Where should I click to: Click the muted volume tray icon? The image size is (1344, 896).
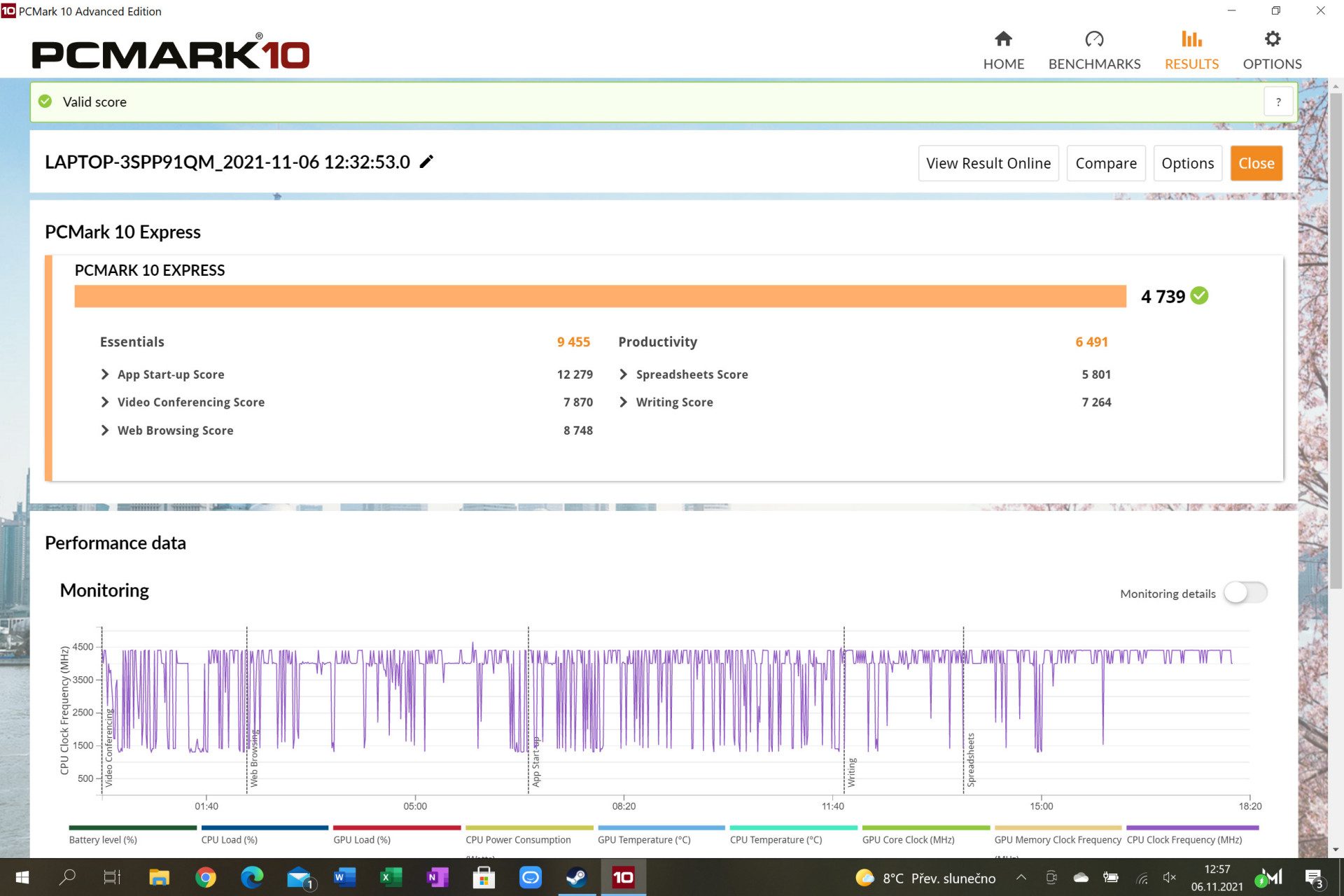1170,877
